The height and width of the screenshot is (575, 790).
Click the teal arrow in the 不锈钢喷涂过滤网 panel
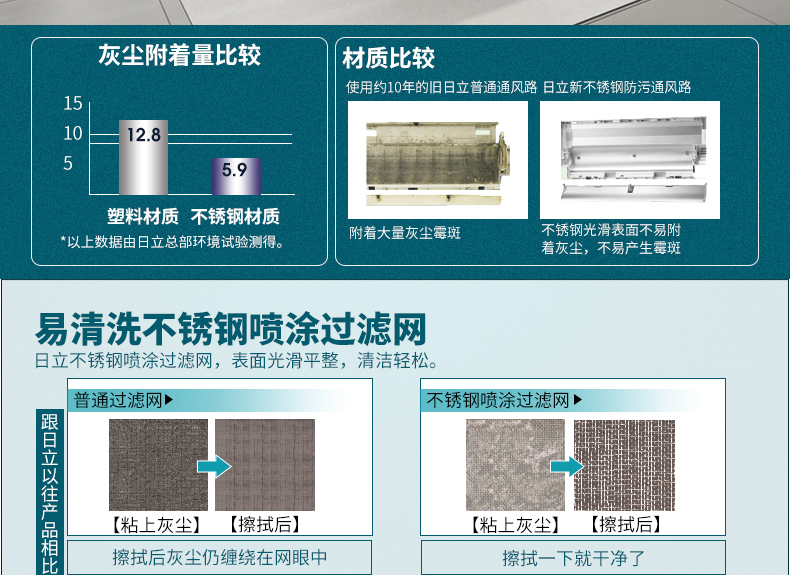[568, 466]
